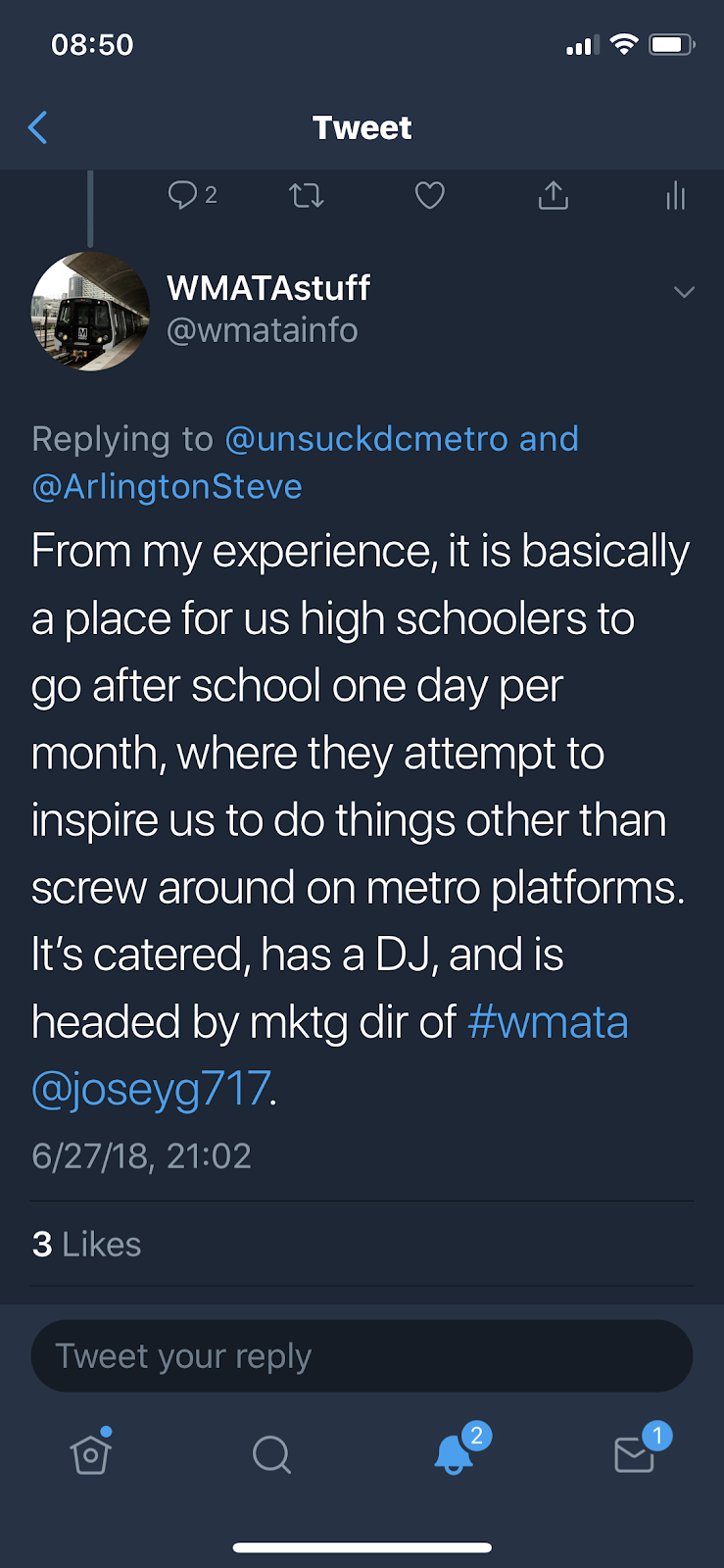Open the WMATAstuff profile picture
The image size is (724, 1568).
coord(90,312)
